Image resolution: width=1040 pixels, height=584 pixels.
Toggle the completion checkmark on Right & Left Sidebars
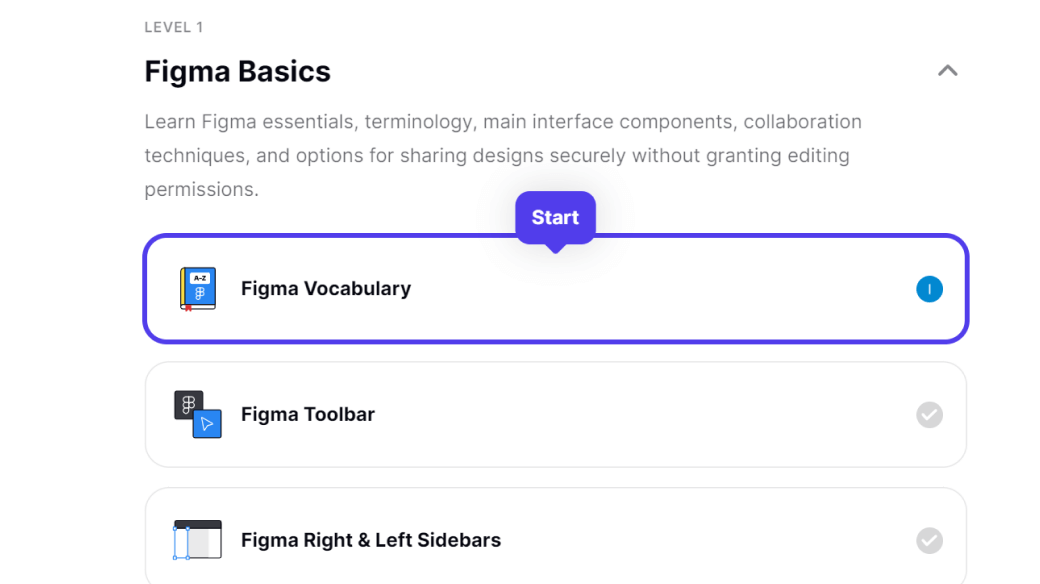(x=929, y=540)
